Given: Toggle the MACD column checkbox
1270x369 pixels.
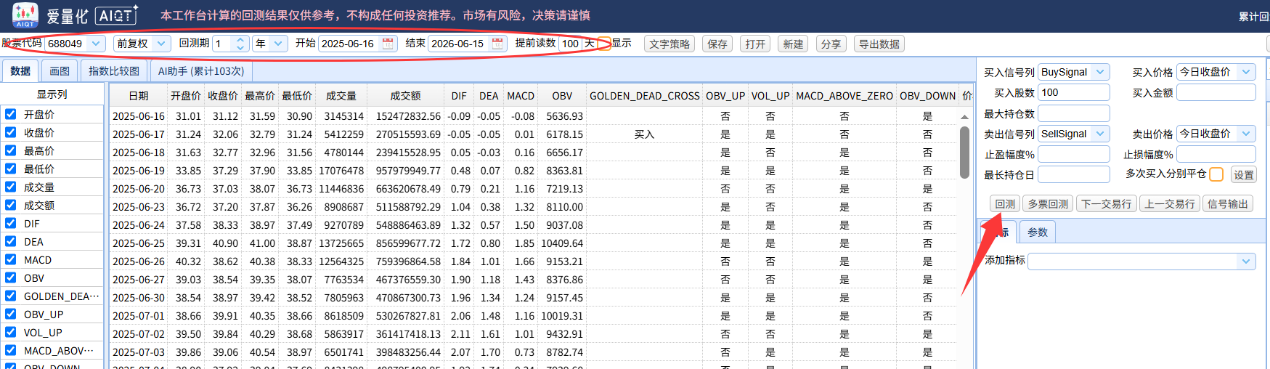Looking at the screenshot, I should pyautogui.click(x=11, y=260).
